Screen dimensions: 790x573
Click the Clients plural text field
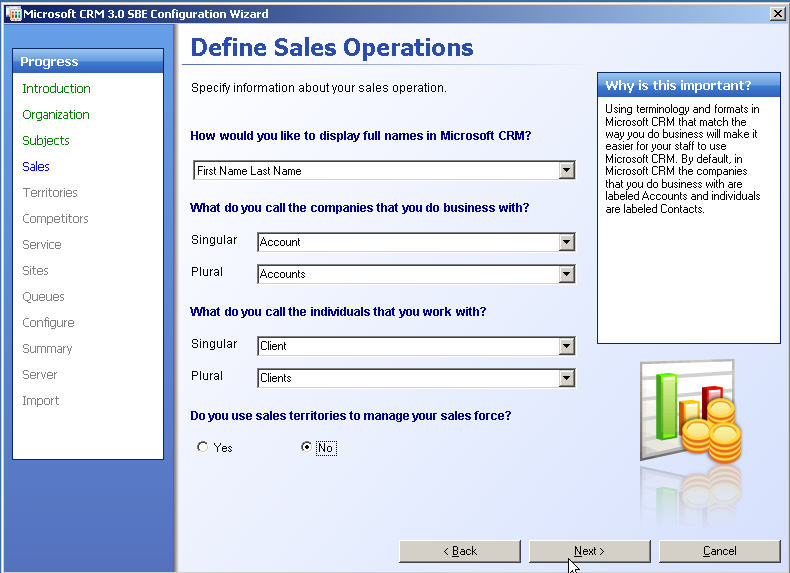408,378
